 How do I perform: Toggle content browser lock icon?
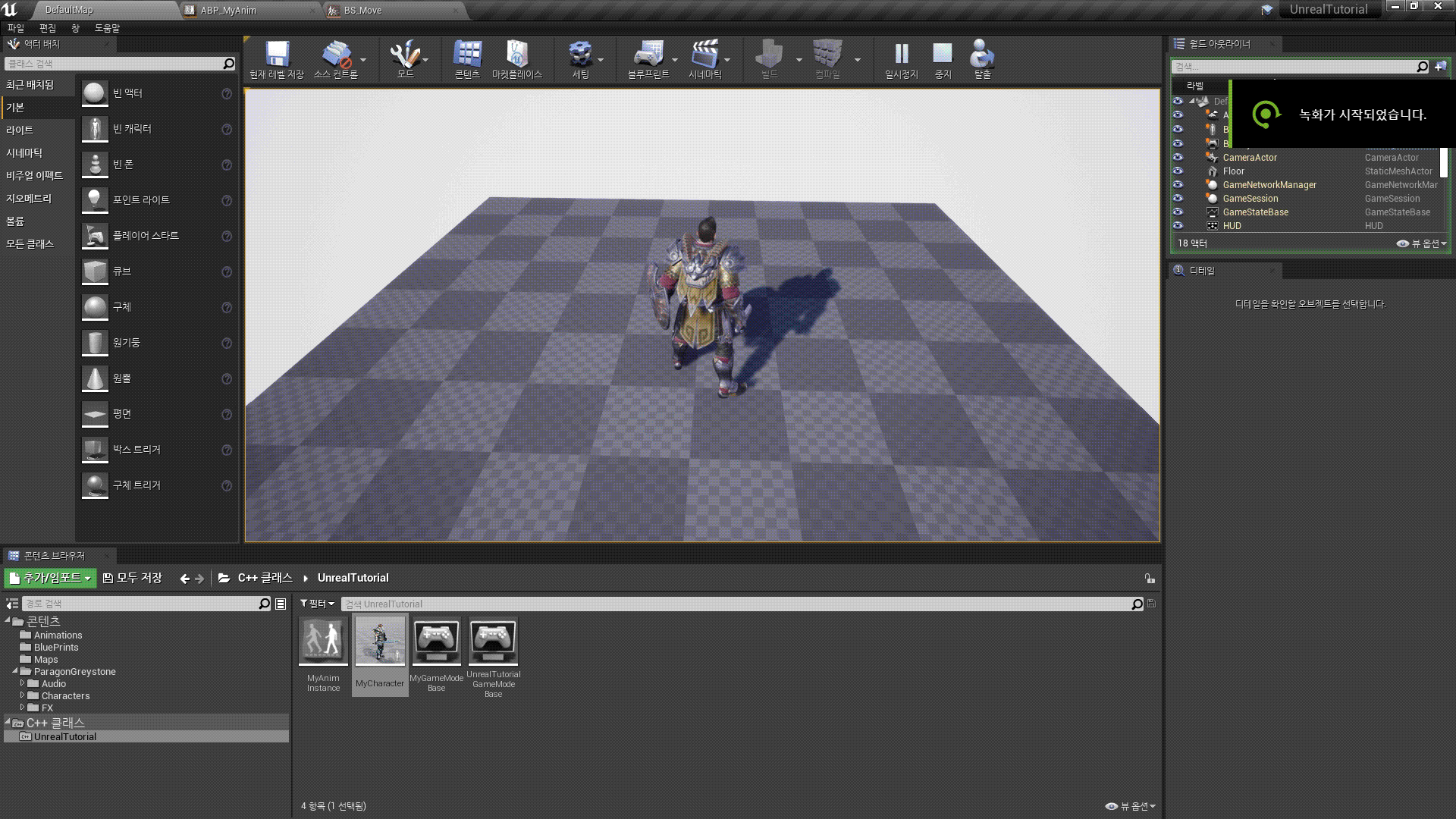pos(1150,578)
